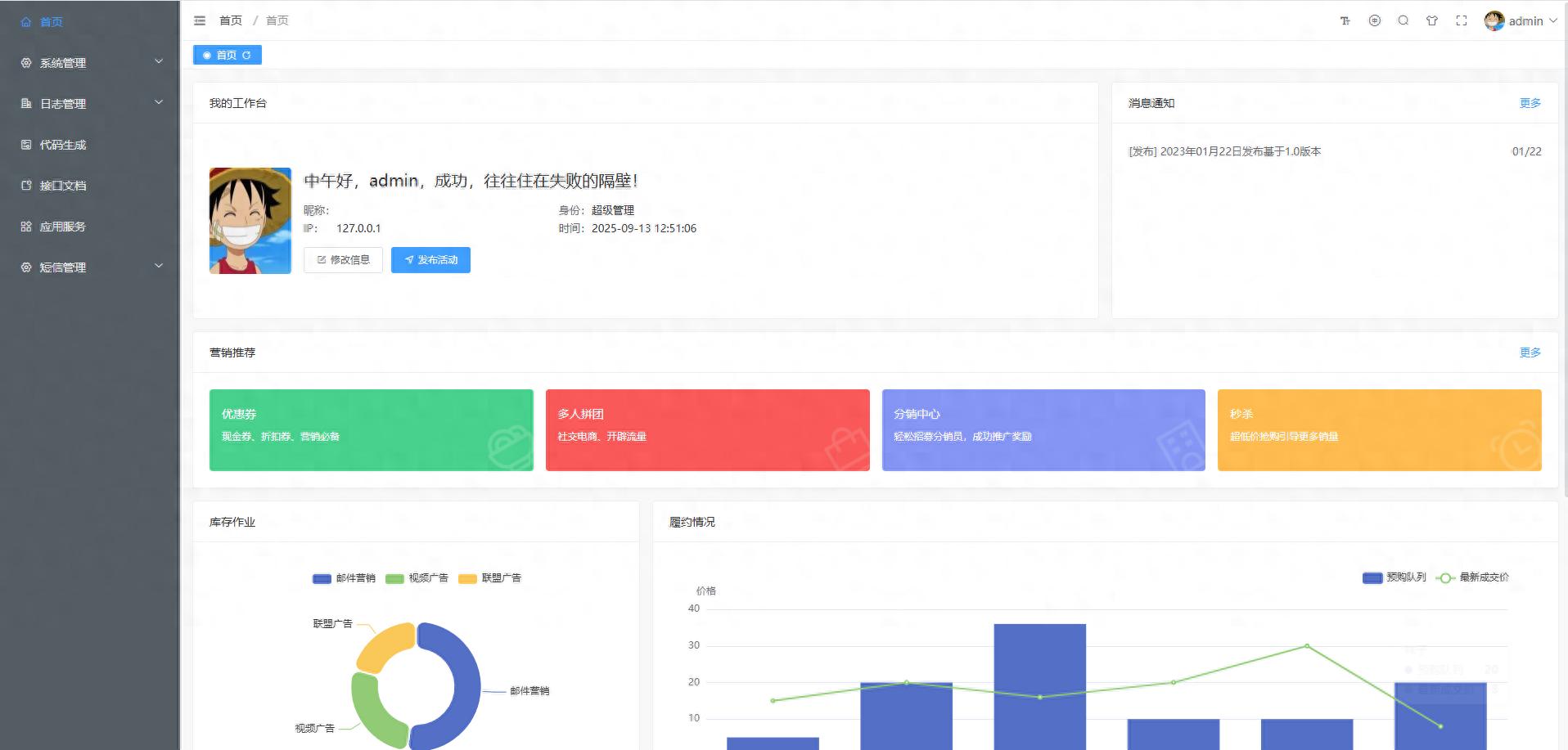Refresh the 首页 tab using its reload icon
The height and width of the screenshot is (750, 1568).
point(246,55)
